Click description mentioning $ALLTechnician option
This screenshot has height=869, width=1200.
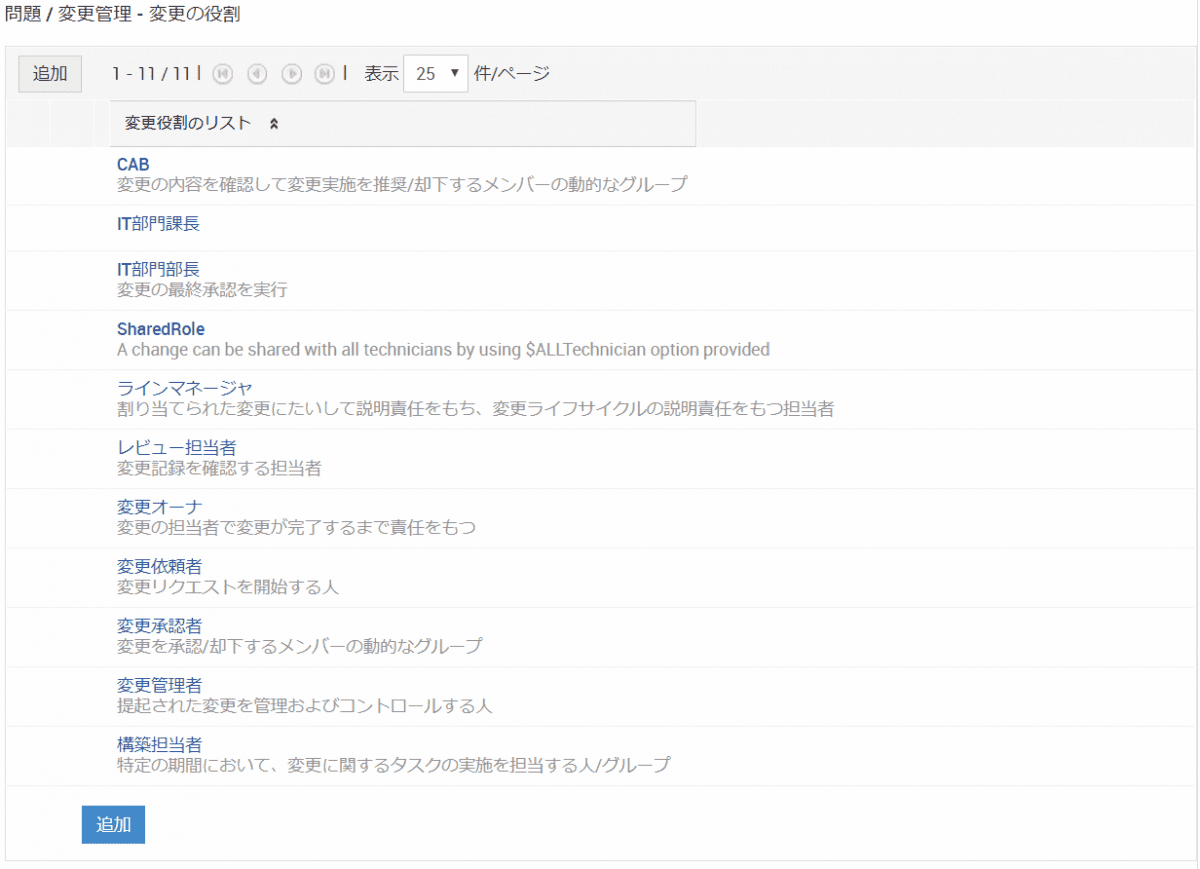point(443,350)
